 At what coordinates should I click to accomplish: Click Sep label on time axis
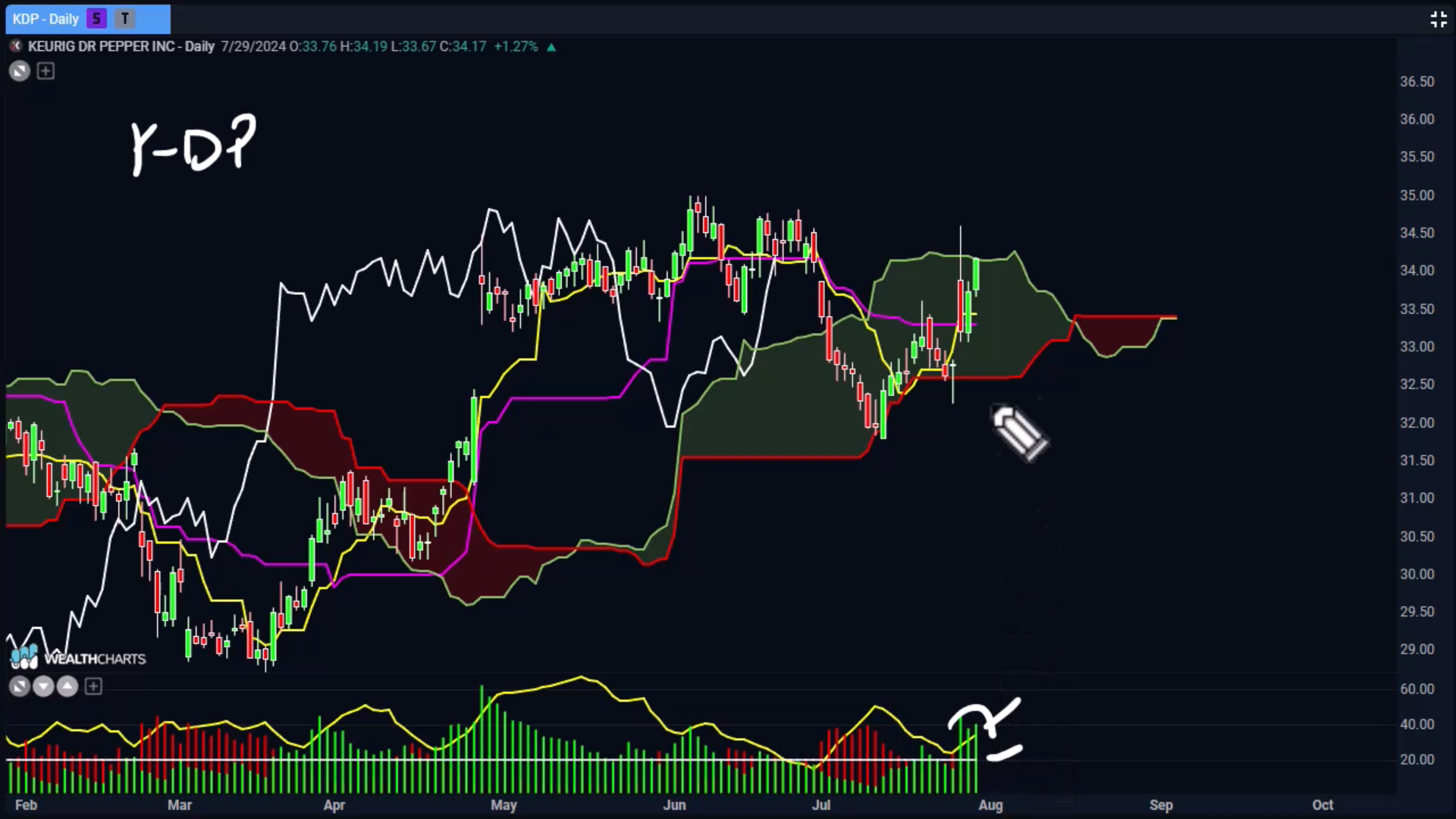(1161, 805)
